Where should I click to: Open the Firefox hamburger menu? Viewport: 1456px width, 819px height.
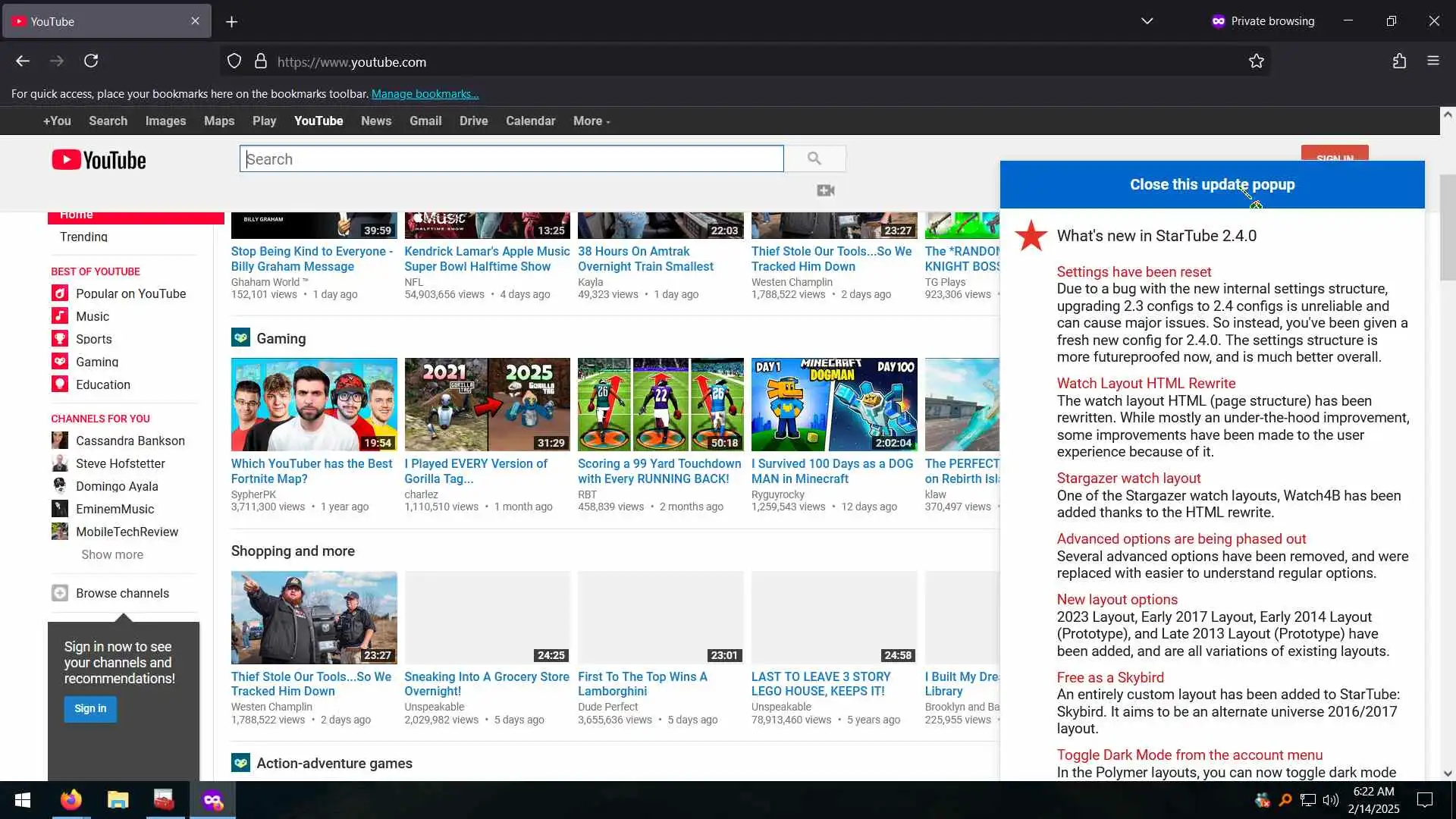[x=1432, y=61]
